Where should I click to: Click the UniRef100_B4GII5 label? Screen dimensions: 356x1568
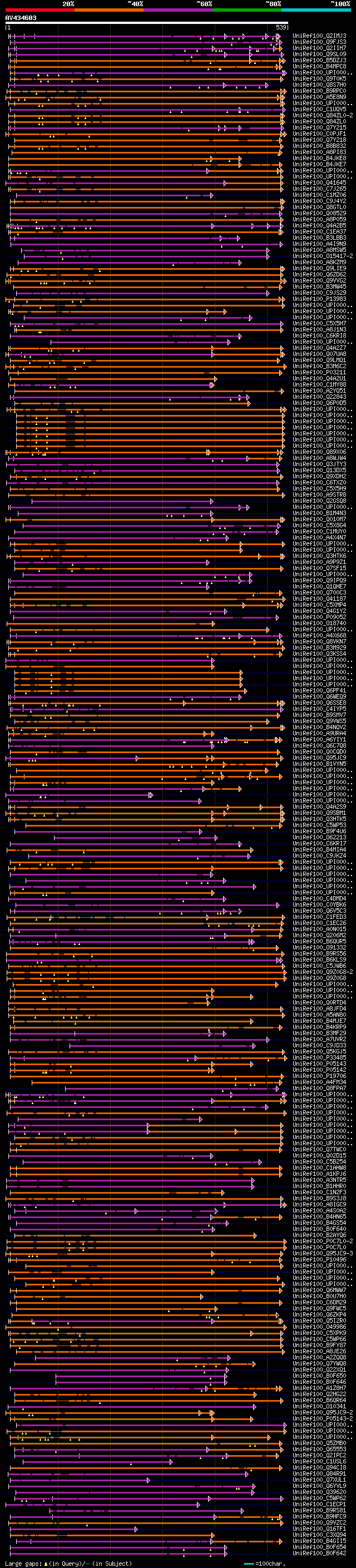[x=319, y=1541]
